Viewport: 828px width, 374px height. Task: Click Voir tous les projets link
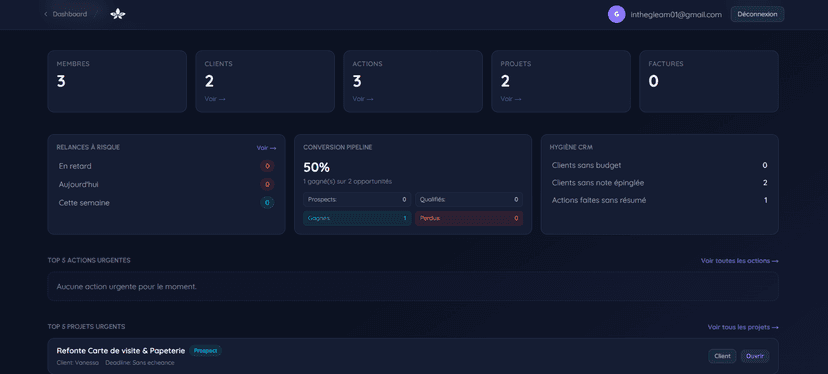pyautogui.click(x=743, y=327)
